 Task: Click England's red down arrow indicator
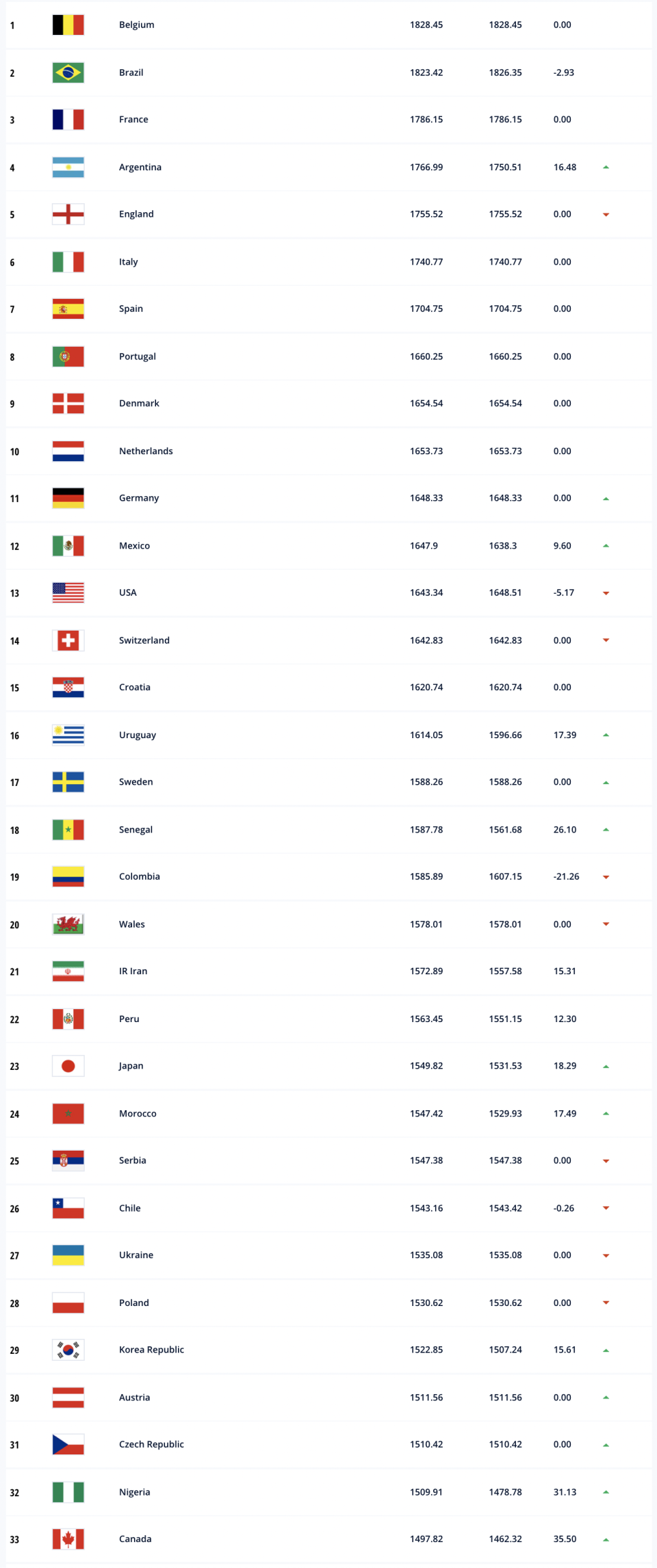coord(606,215)
